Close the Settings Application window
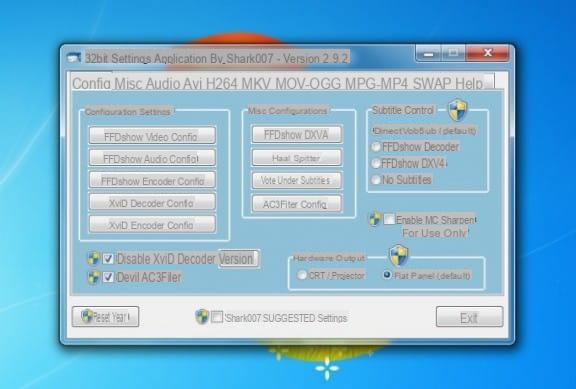The image size is (576, 389). coord(488,54)
